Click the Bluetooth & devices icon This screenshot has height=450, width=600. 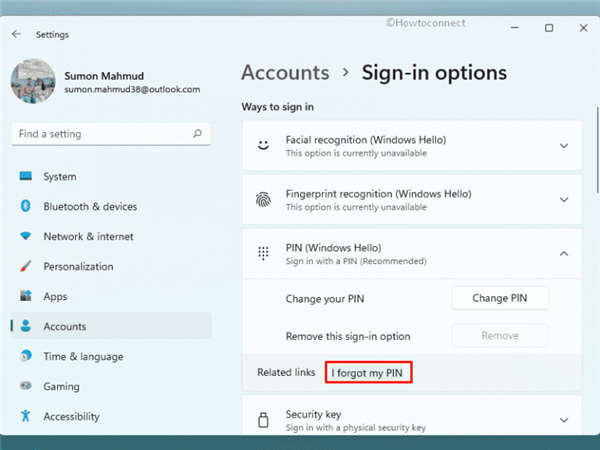tap(26, 207)
